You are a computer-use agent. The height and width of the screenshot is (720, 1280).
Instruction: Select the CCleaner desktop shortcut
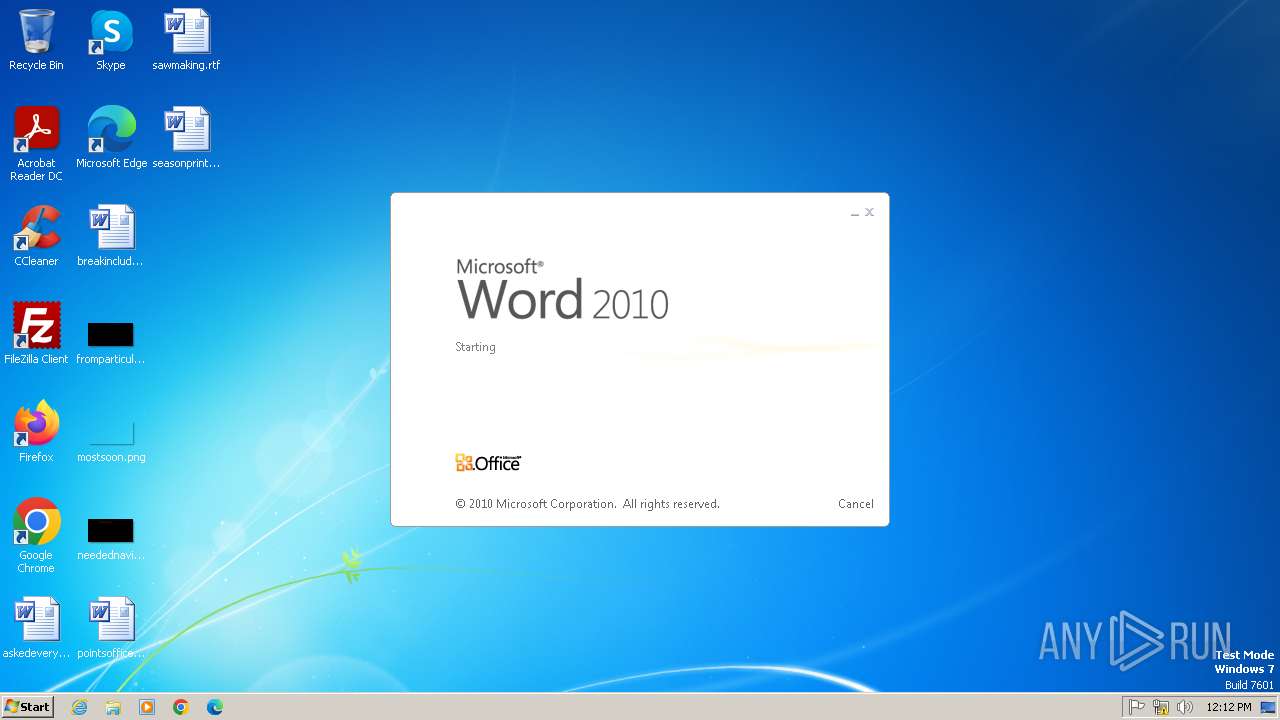36,236
